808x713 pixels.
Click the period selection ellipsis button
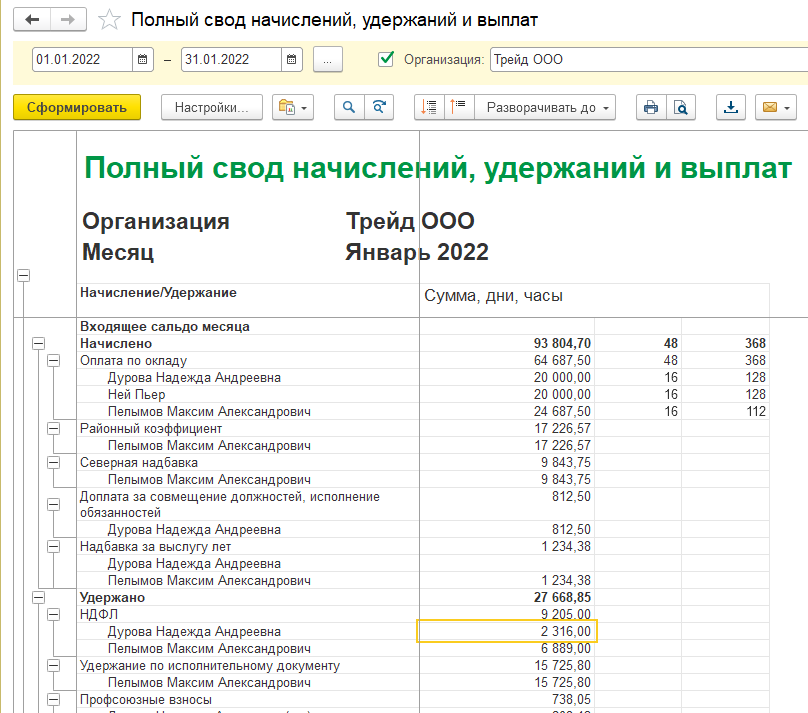point(328,59)
